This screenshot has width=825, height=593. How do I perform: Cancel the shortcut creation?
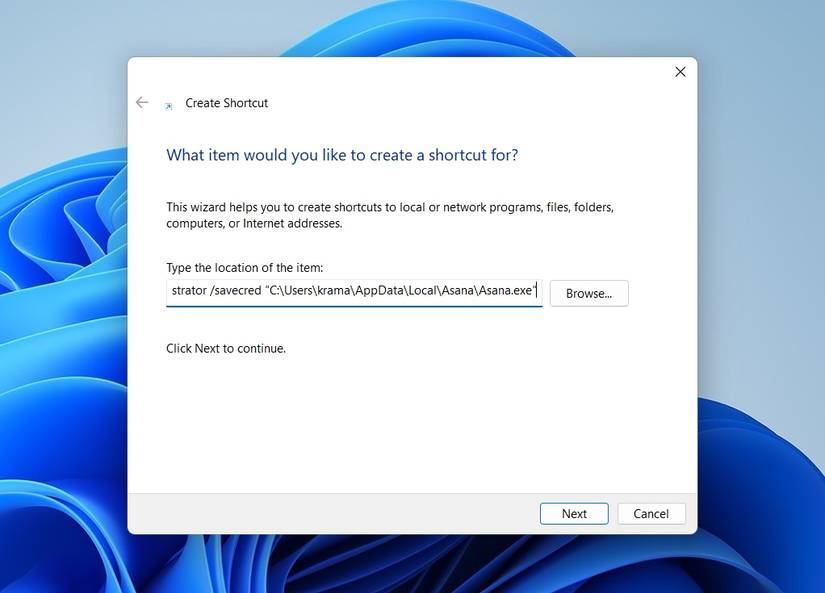point(651,514)
